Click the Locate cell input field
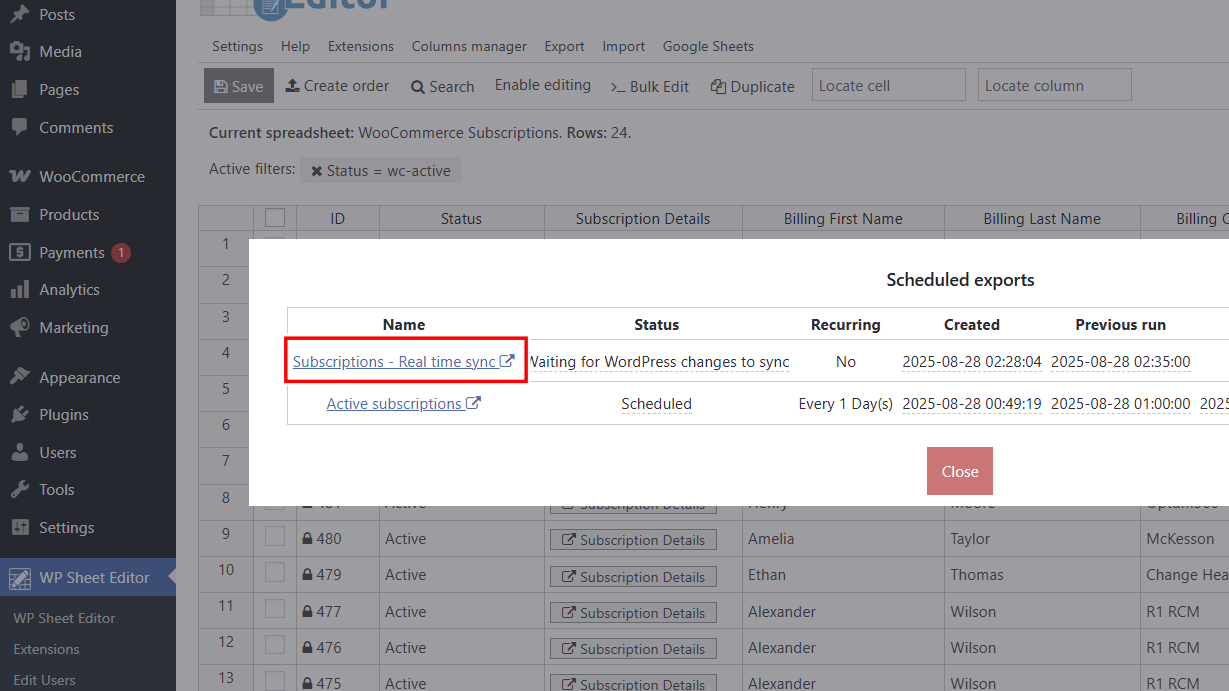The width and height of the screenshot is (1229, 691). pyautogui.click(x=889, y=85)
